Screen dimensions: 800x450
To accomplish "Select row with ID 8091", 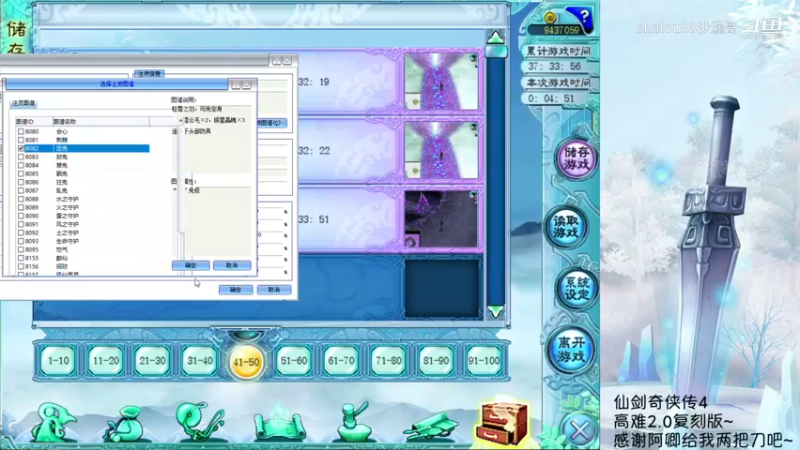I will (x=83, y=224).
